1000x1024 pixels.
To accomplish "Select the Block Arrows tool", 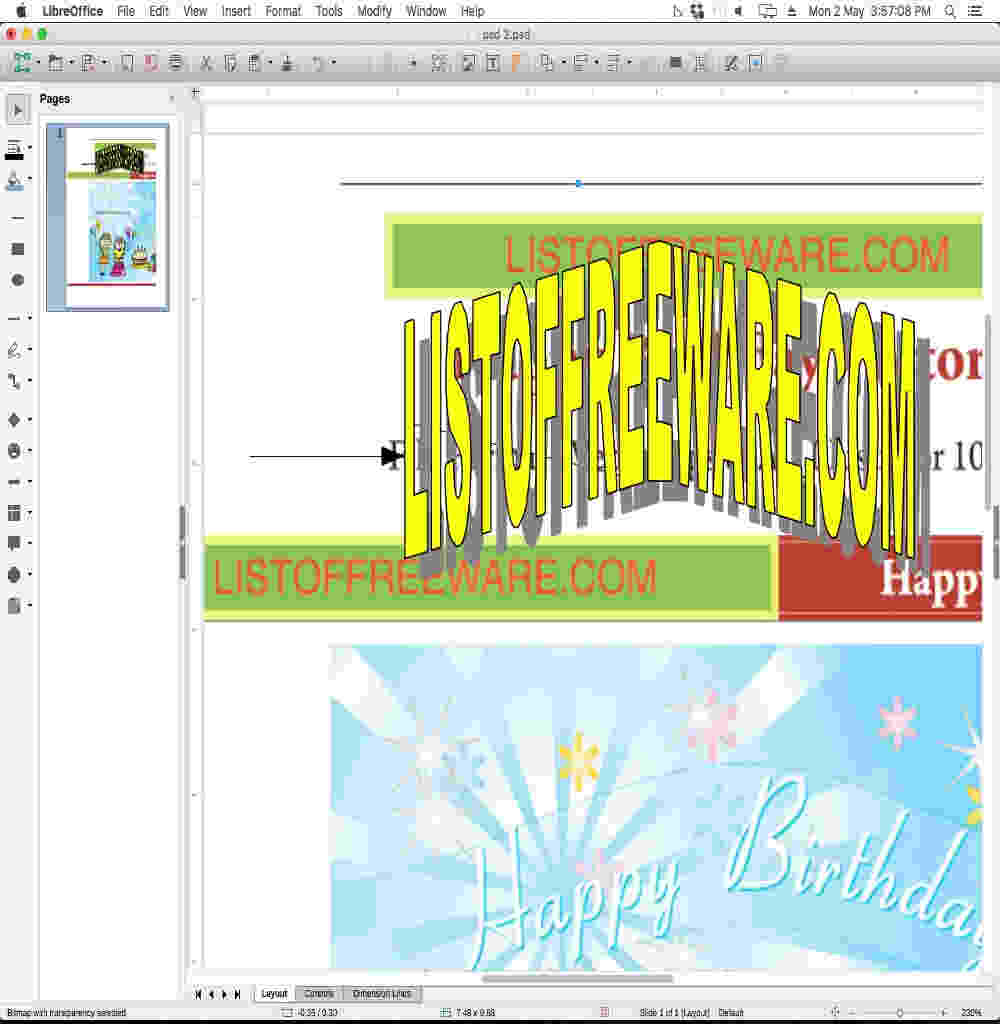I will point(14,482).
